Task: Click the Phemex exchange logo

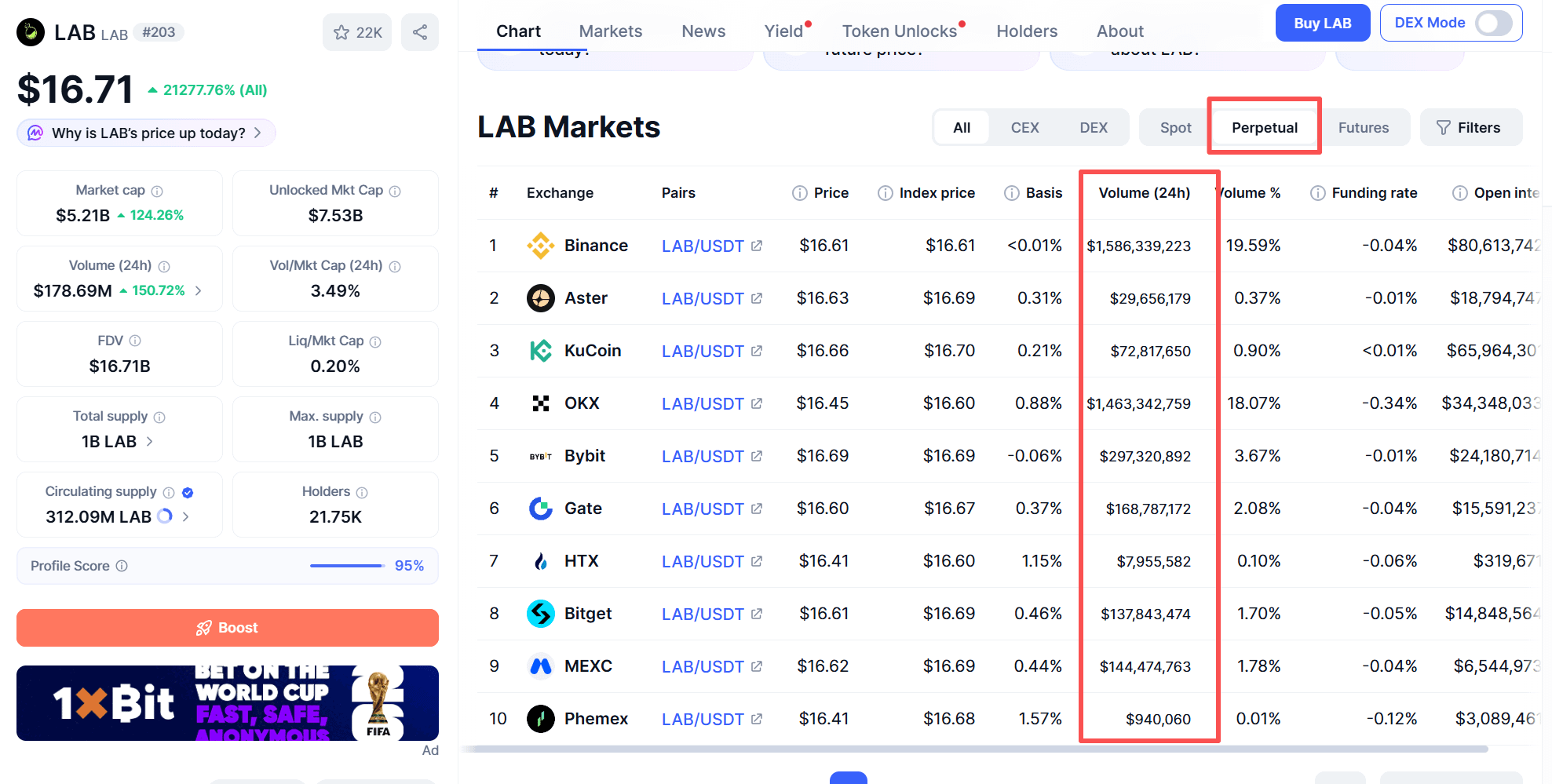Action: (x=540, y=719)
